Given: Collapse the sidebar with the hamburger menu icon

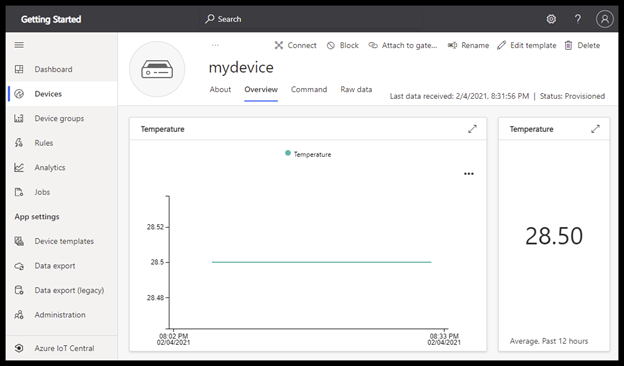Looking at the screenshot, I should [x=19, y=45].
